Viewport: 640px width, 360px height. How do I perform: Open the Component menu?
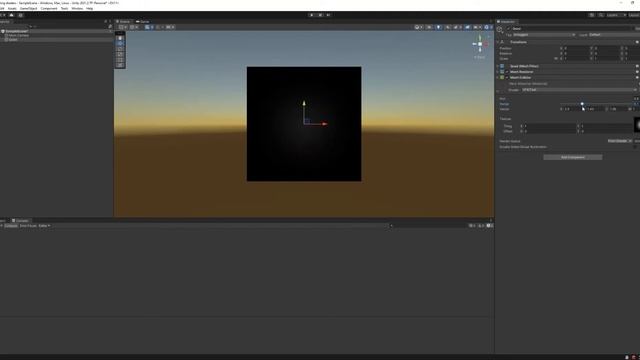point(49,8)
